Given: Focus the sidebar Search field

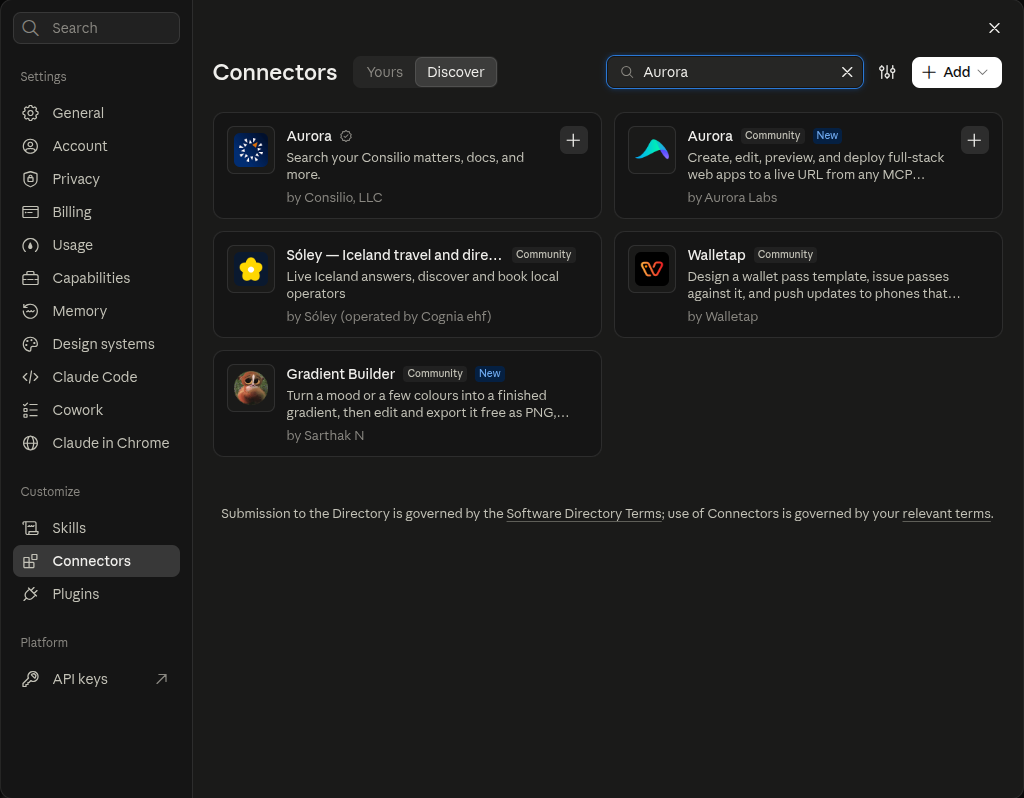Looking at the screenshot, I should tap(96, 28).
